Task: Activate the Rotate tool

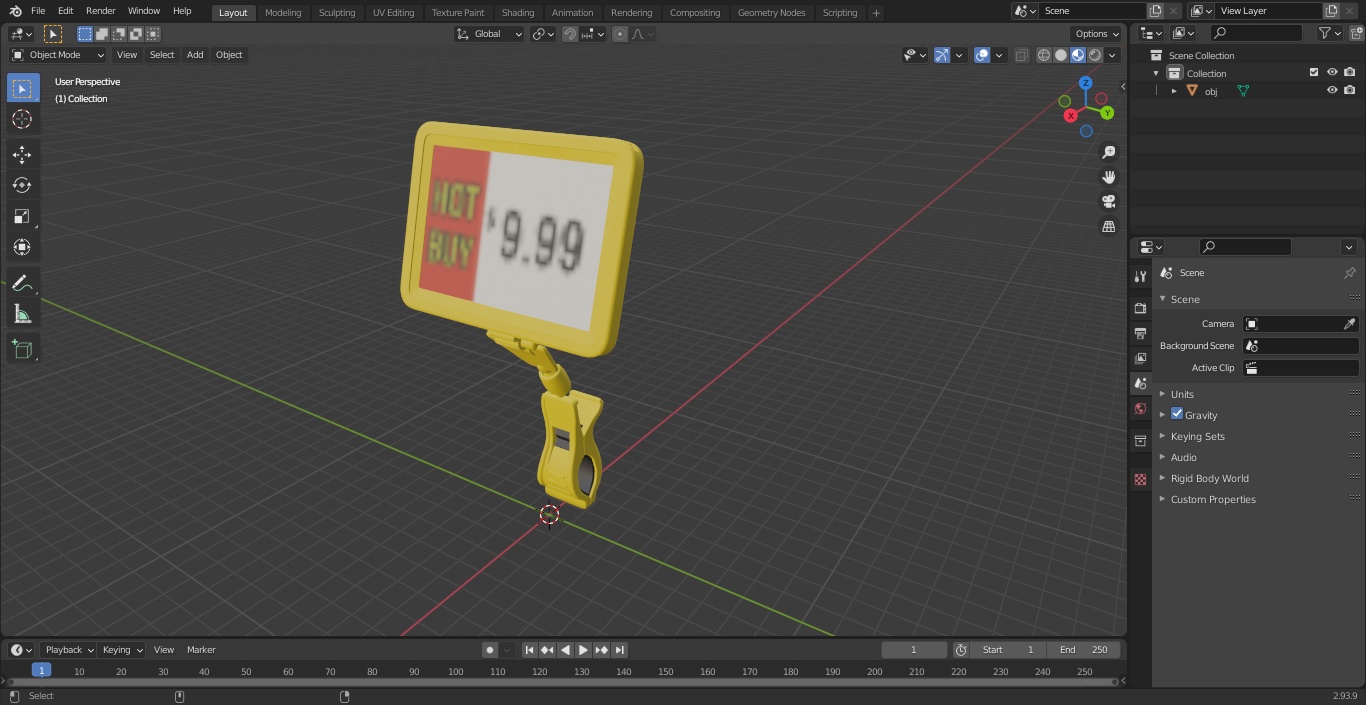Action: click(x=22, y=185)
